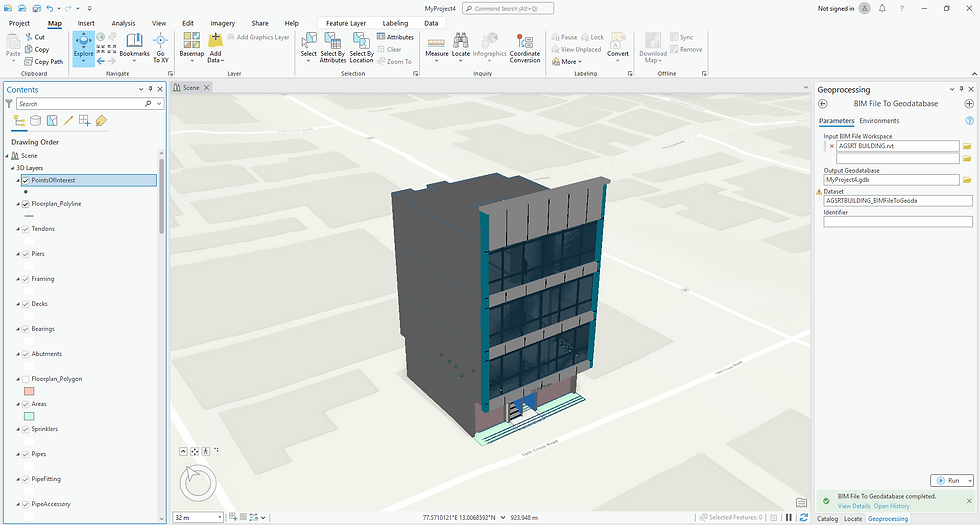Pause drawing in the status bar
The height and width of the screenshot is (525, 980).
788,518
